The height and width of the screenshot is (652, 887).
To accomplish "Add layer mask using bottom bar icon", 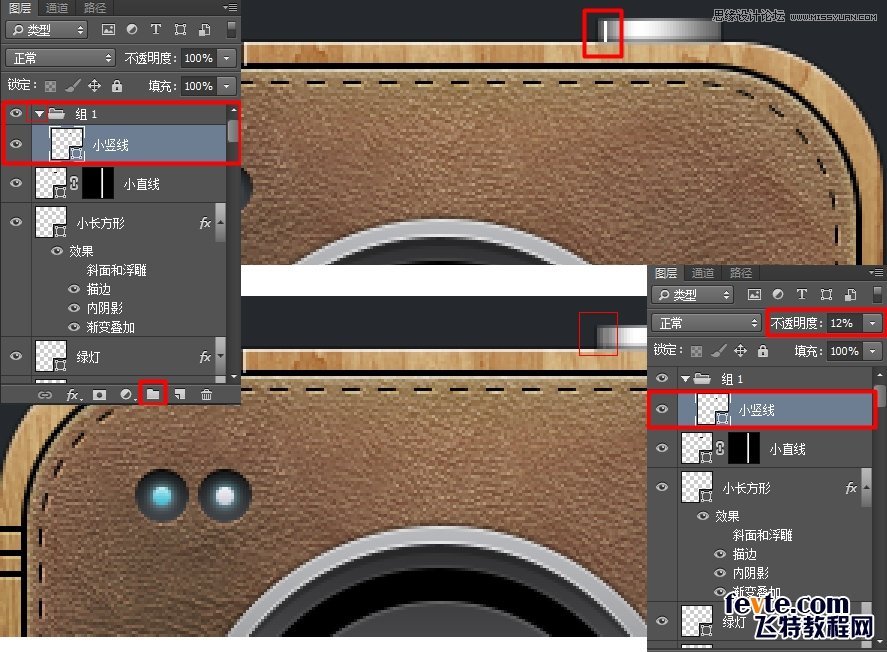I will (x=100, y=395).
